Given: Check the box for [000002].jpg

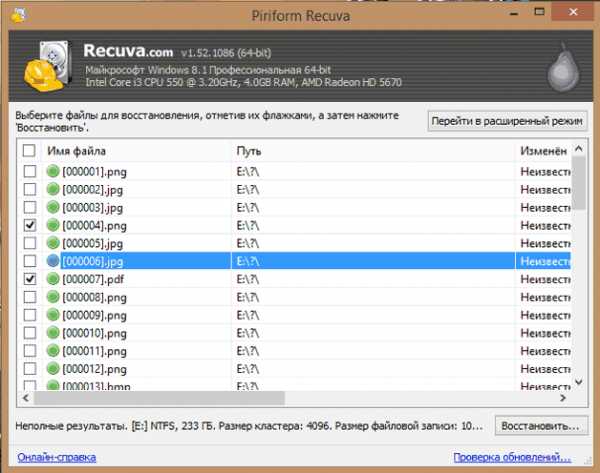Looking at the screenshot, I should point(30,189).
